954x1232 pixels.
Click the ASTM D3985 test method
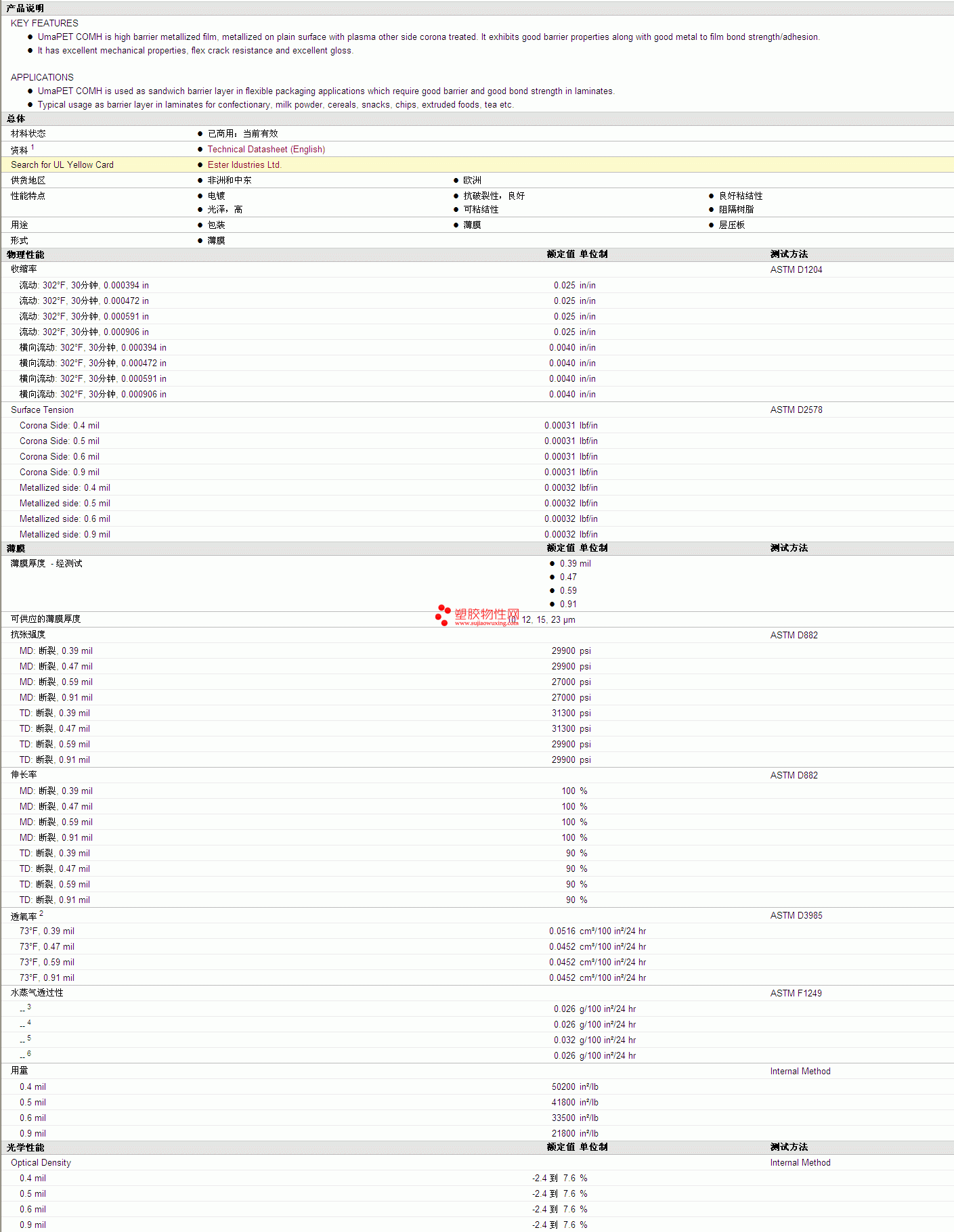(796, 916)
